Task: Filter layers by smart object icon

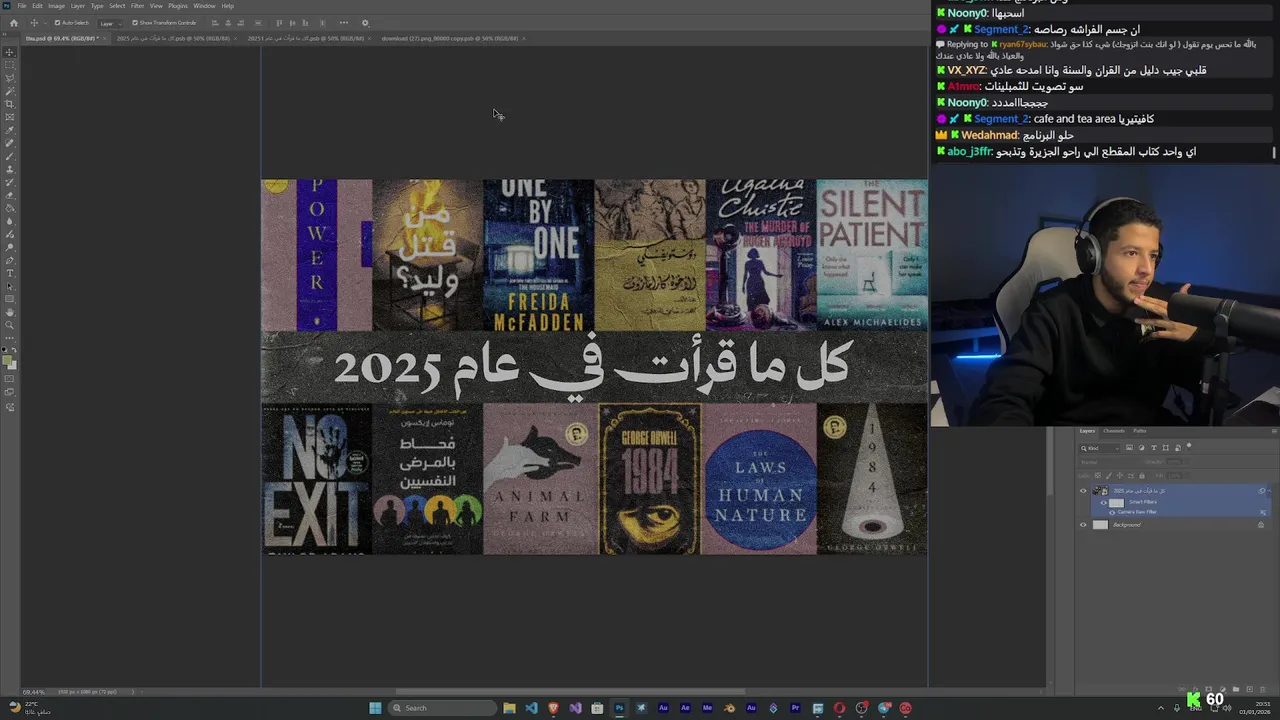Action: click(1178, 448)
